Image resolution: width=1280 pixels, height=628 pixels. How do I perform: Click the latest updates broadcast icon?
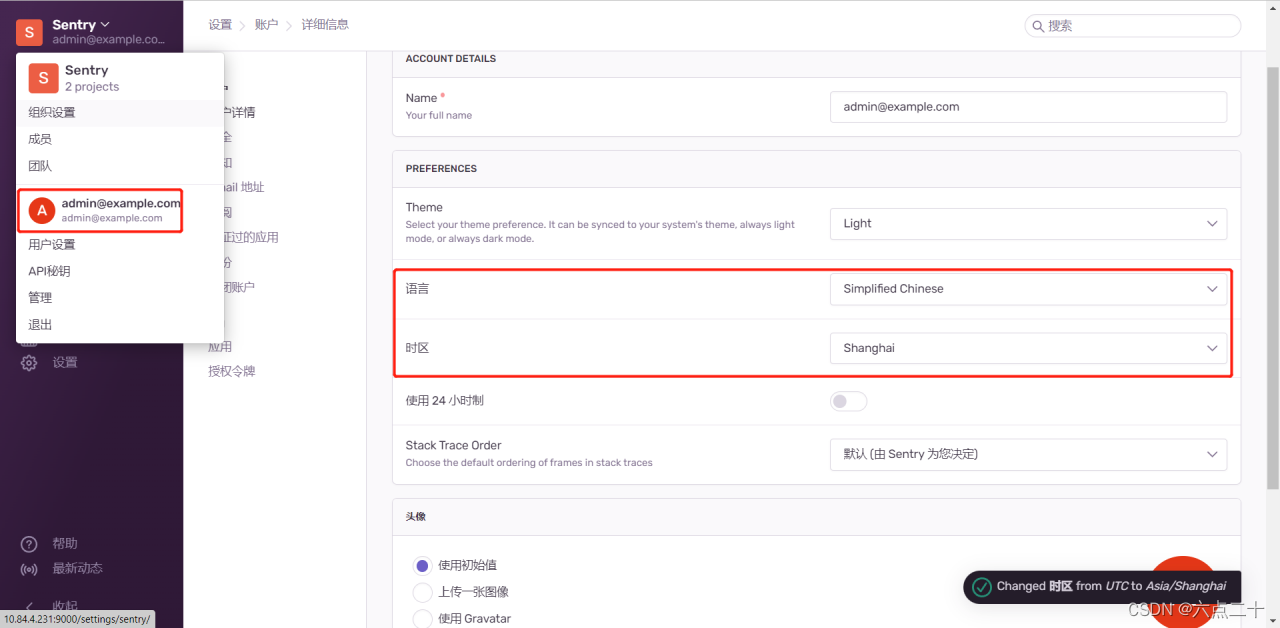[30, 569]
